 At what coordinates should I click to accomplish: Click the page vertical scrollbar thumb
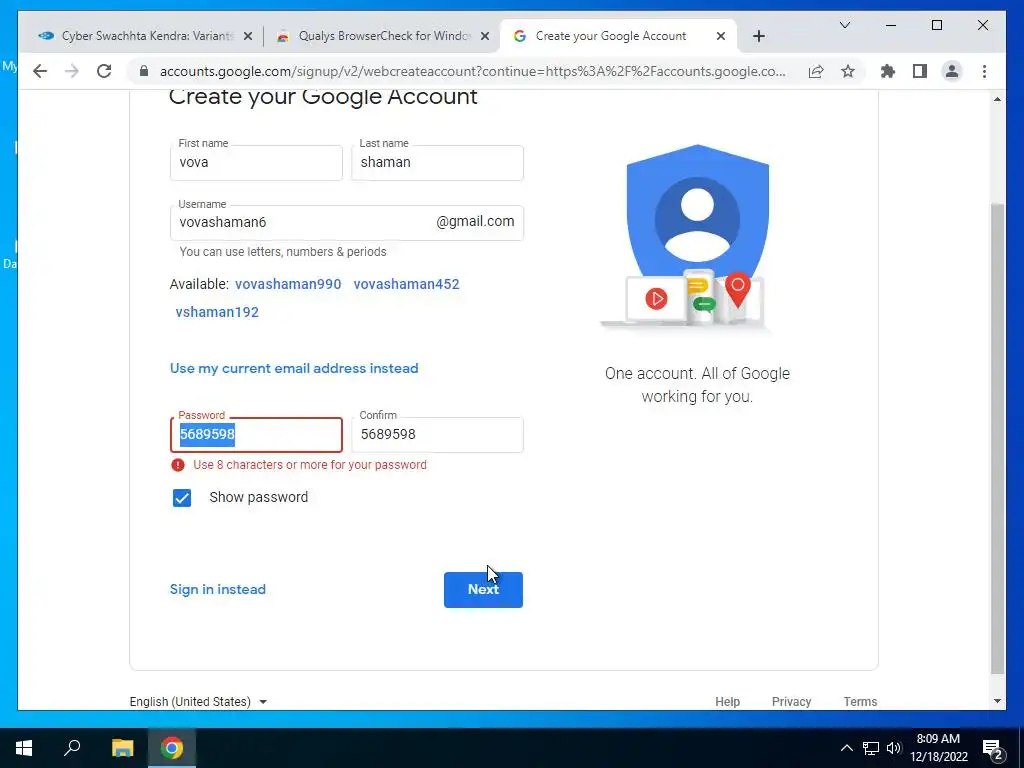tap(997, 438)
